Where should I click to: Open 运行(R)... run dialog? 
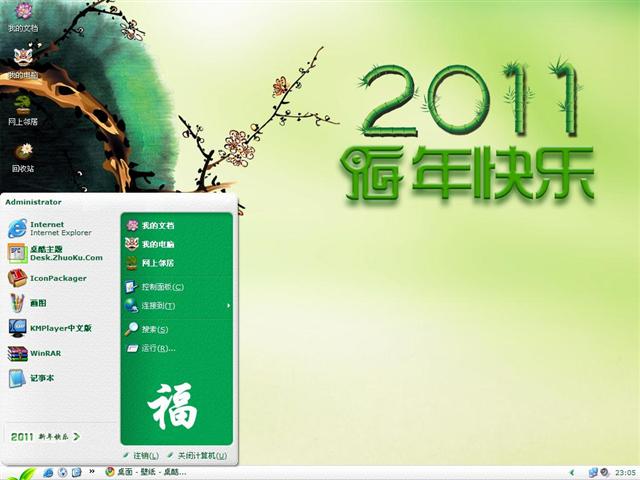point(151,348)
